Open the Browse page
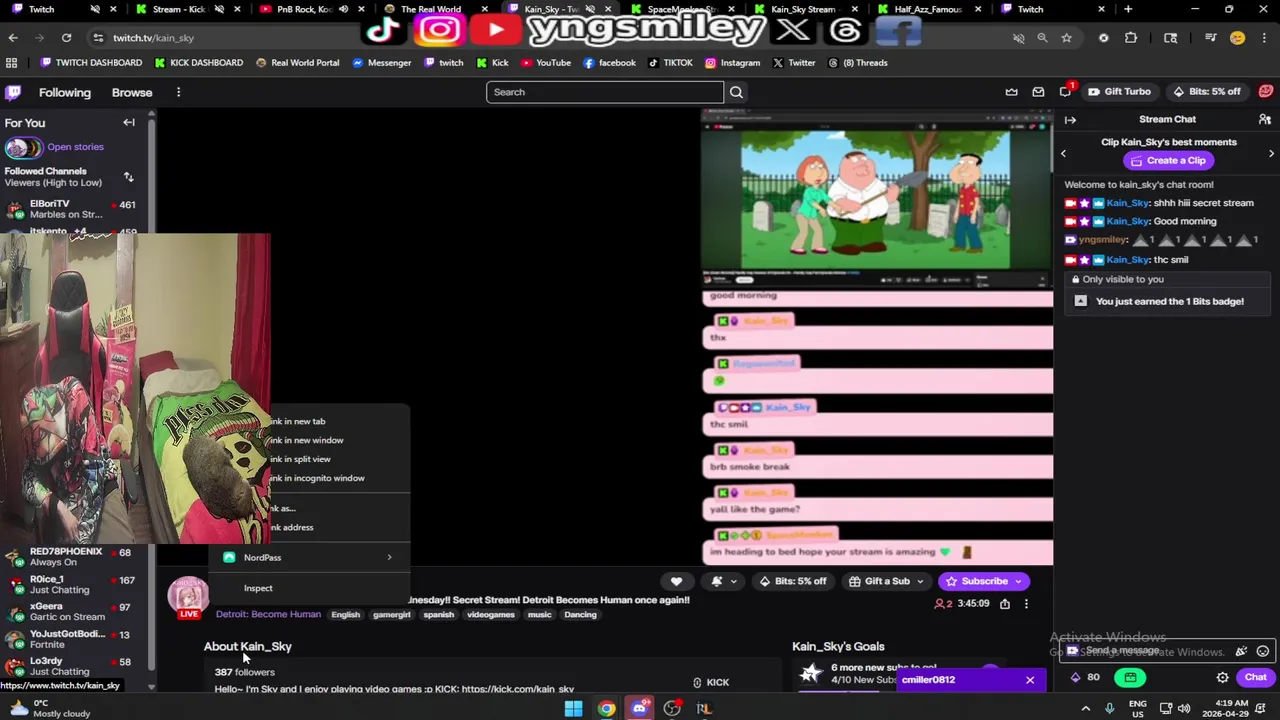Image resolution: width=1280 pixels, height=720 pixels. pyautogui.click(x=132, y=92)
